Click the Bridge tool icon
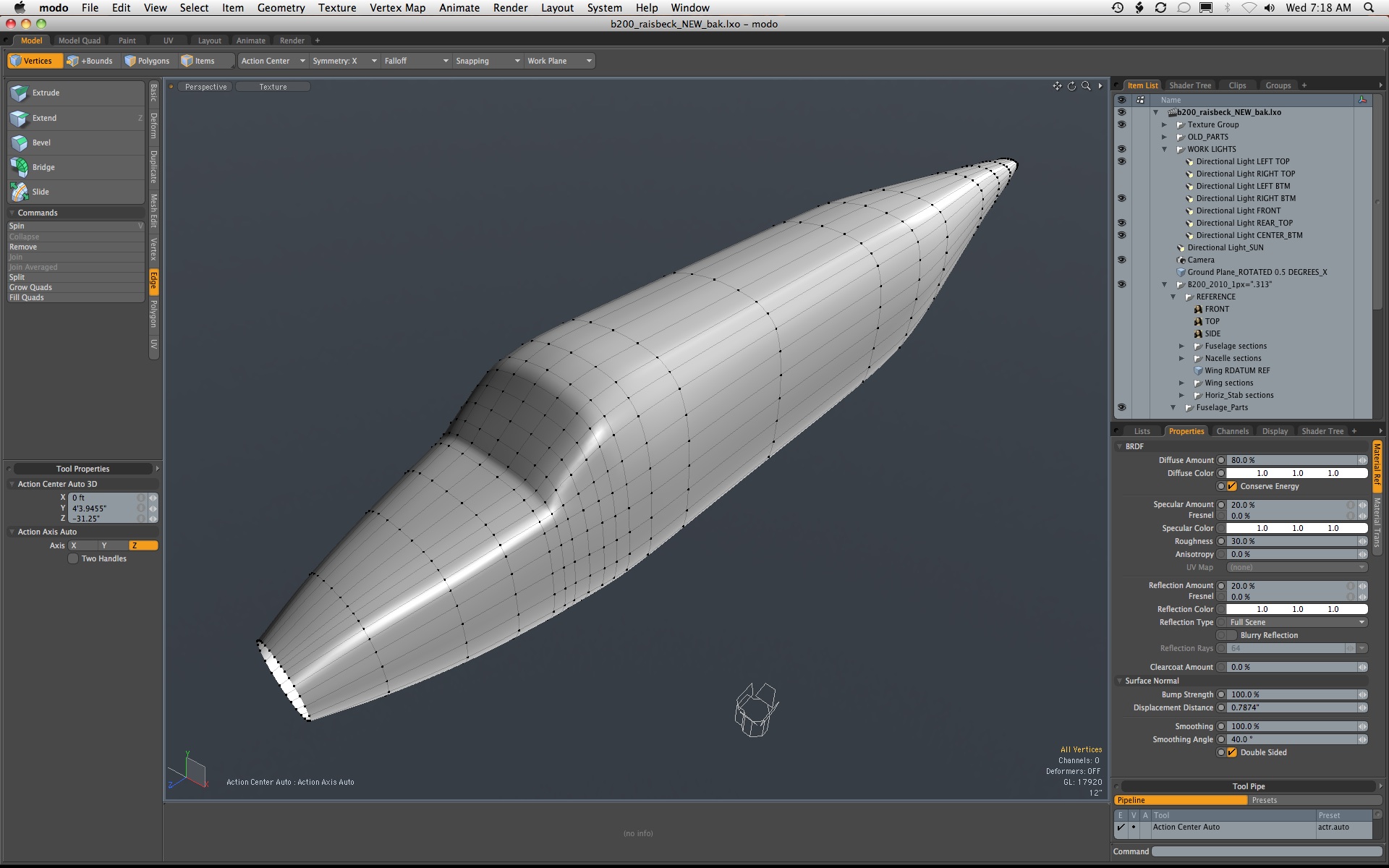 20,168
